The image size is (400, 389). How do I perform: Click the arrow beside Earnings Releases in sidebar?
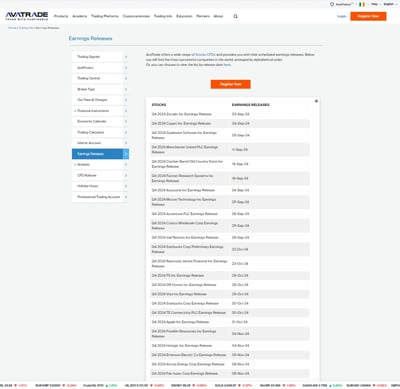pos(126,154)
